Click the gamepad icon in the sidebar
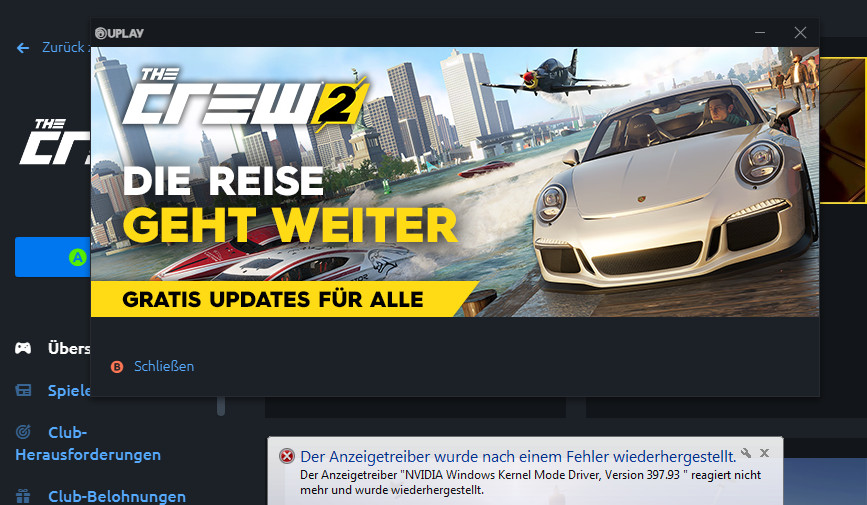 (x=23, y=348)
